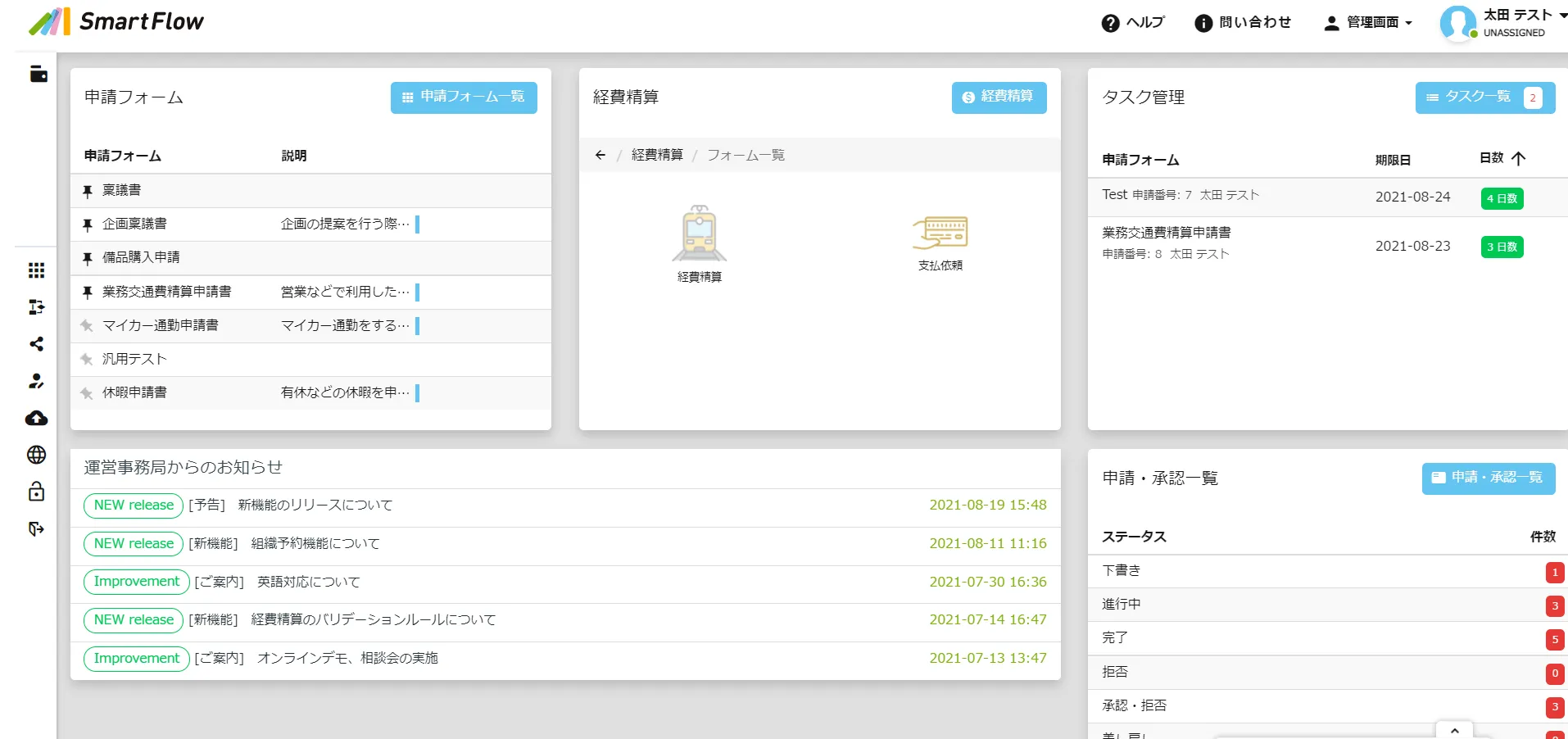Pin the マイカー通勤申請書 form
Viewport: 1568px width, 739px height.
click(87, 325)
